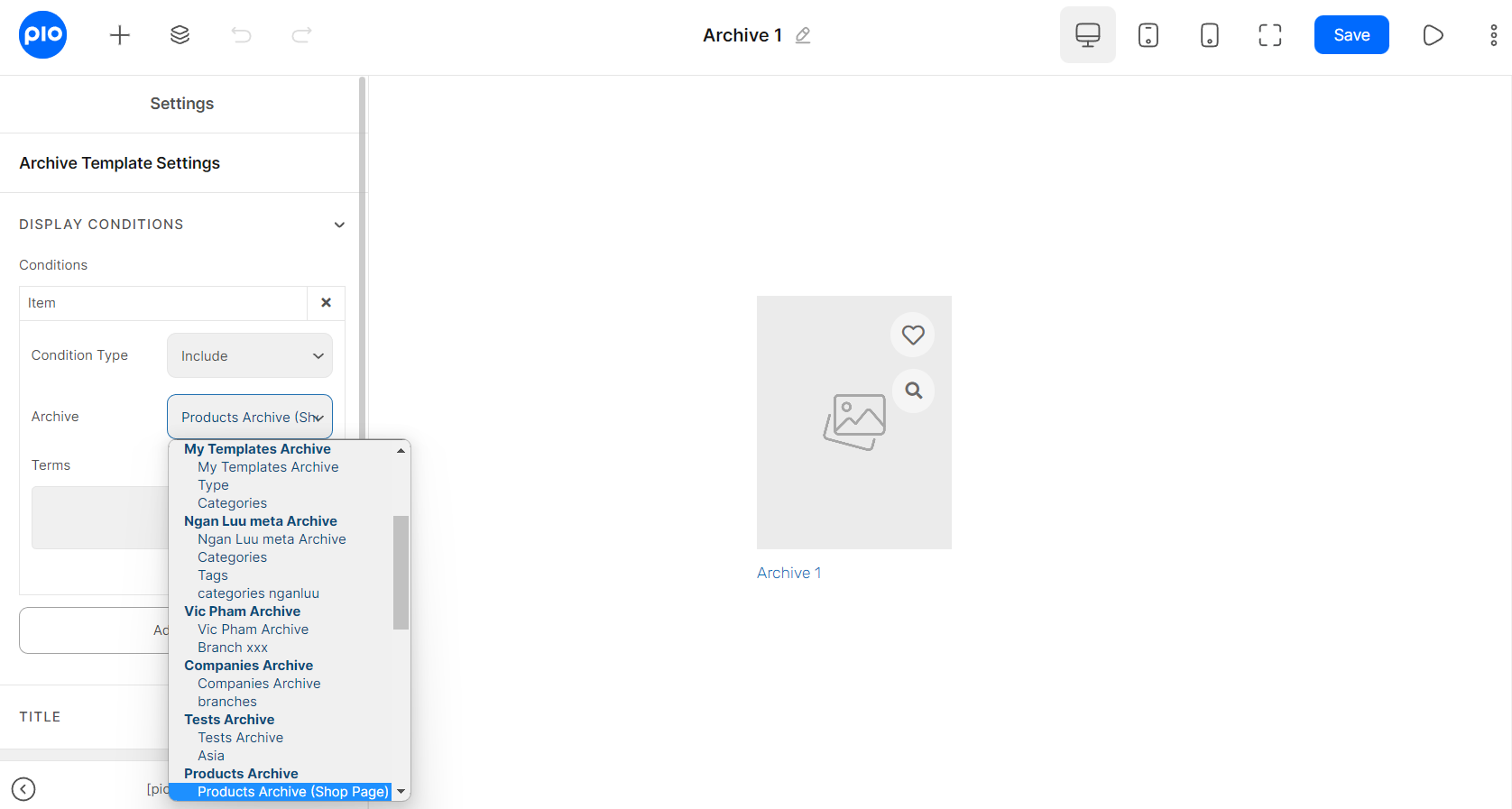Select Vic Pham Archive option
This screenshot has height=809, width=1512.
click(x=253, y=630)
